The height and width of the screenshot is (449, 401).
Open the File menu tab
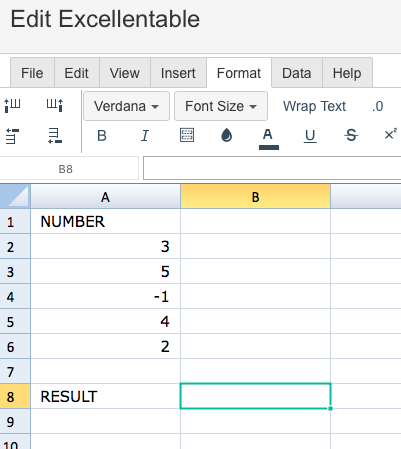32,73
